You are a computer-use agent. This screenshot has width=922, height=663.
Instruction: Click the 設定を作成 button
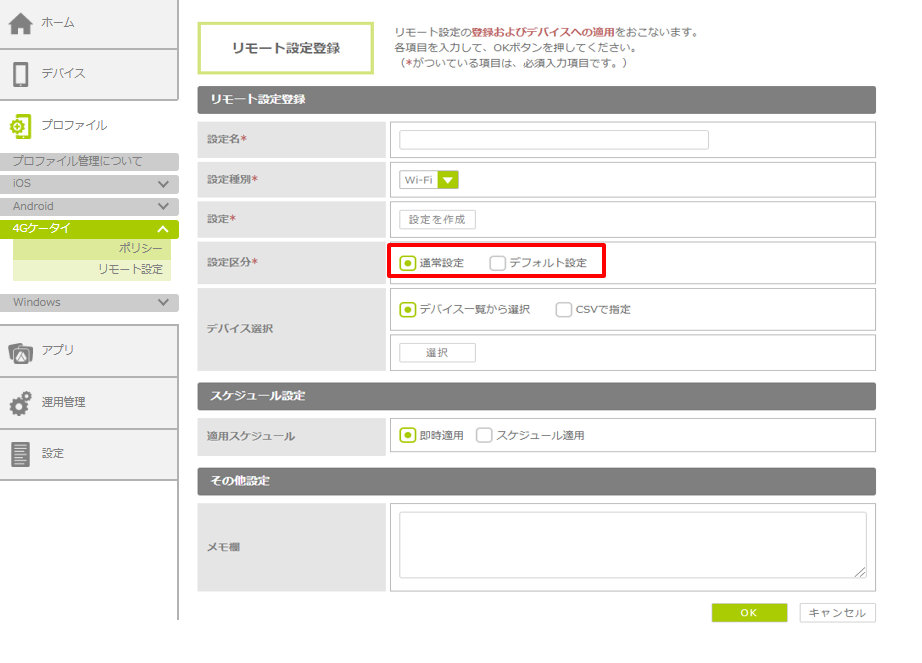tap(437, 220)
